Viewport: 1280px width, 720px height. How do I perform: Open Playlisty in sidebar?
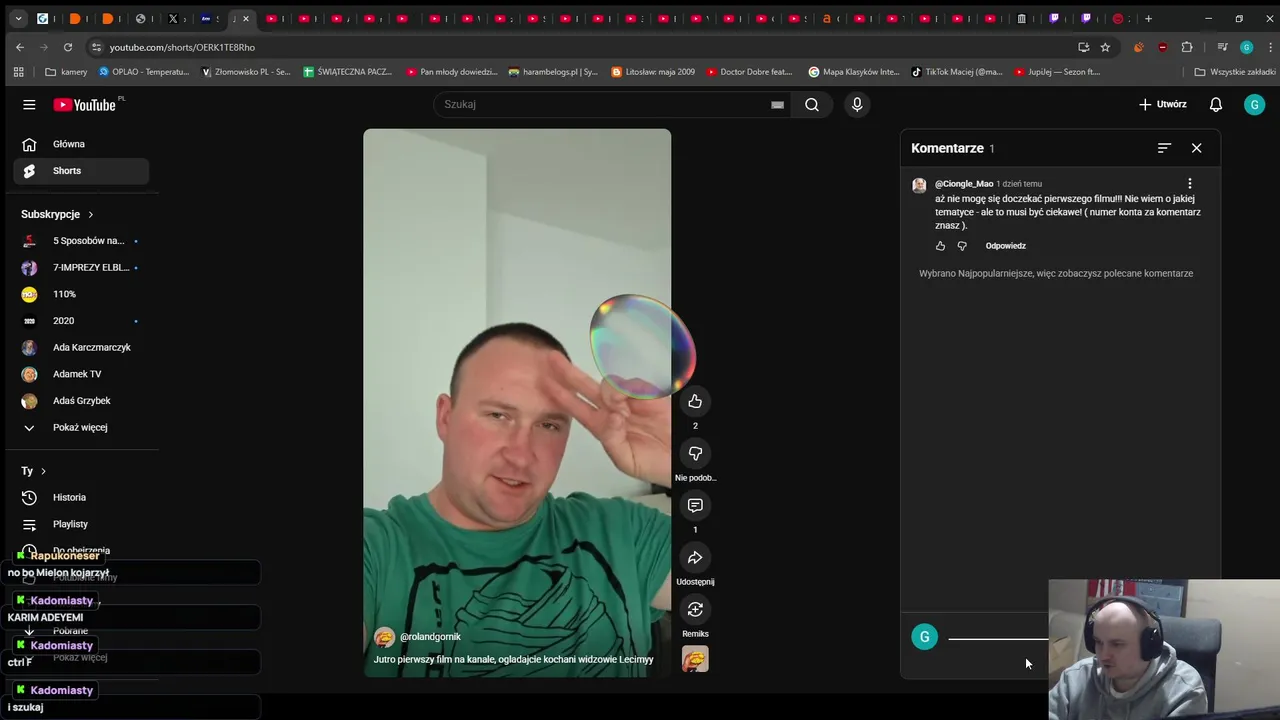[x=81, y=524]
